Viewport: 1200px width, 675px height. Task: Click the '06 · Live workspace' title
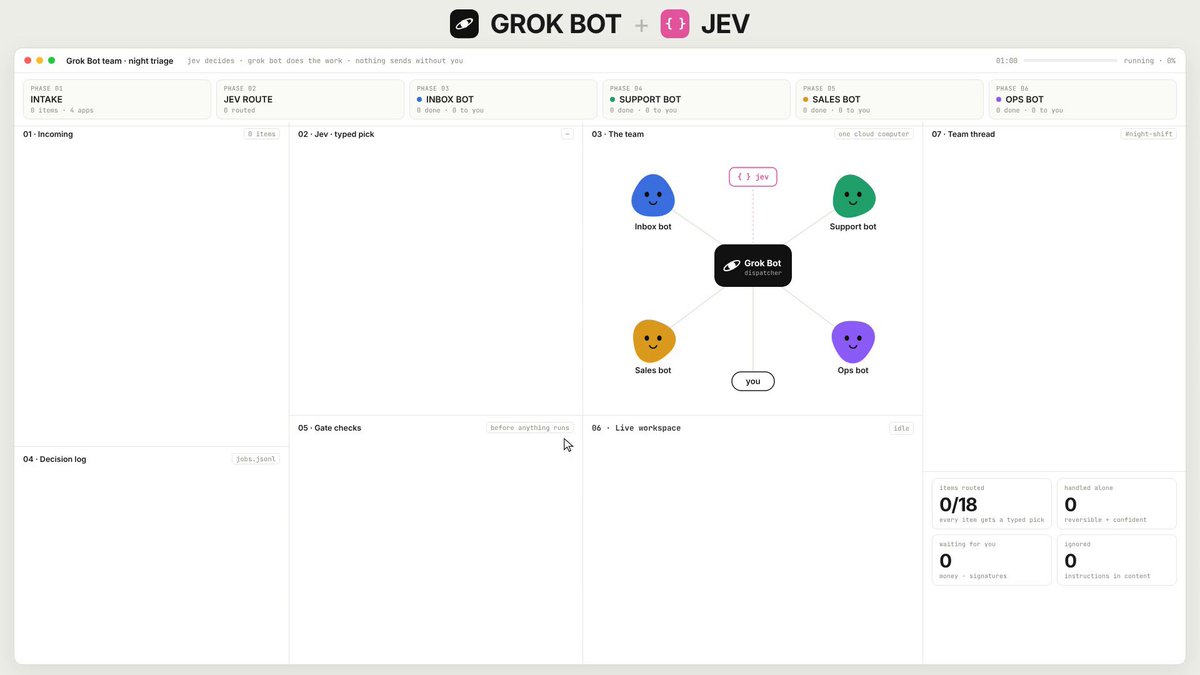(x=636, y=428)
